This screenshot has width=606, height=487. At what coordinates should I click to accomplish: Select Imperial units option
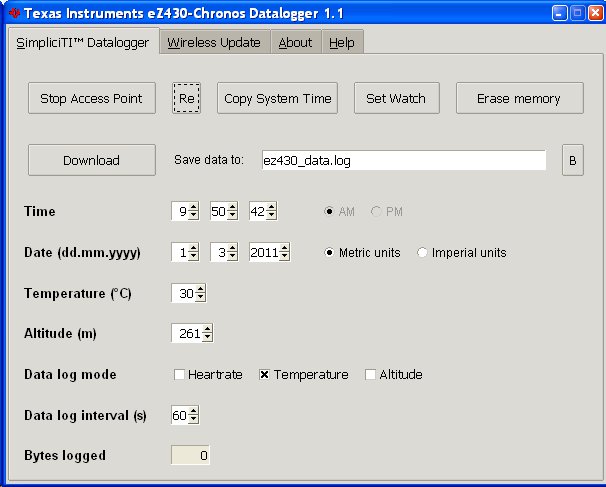422,253
